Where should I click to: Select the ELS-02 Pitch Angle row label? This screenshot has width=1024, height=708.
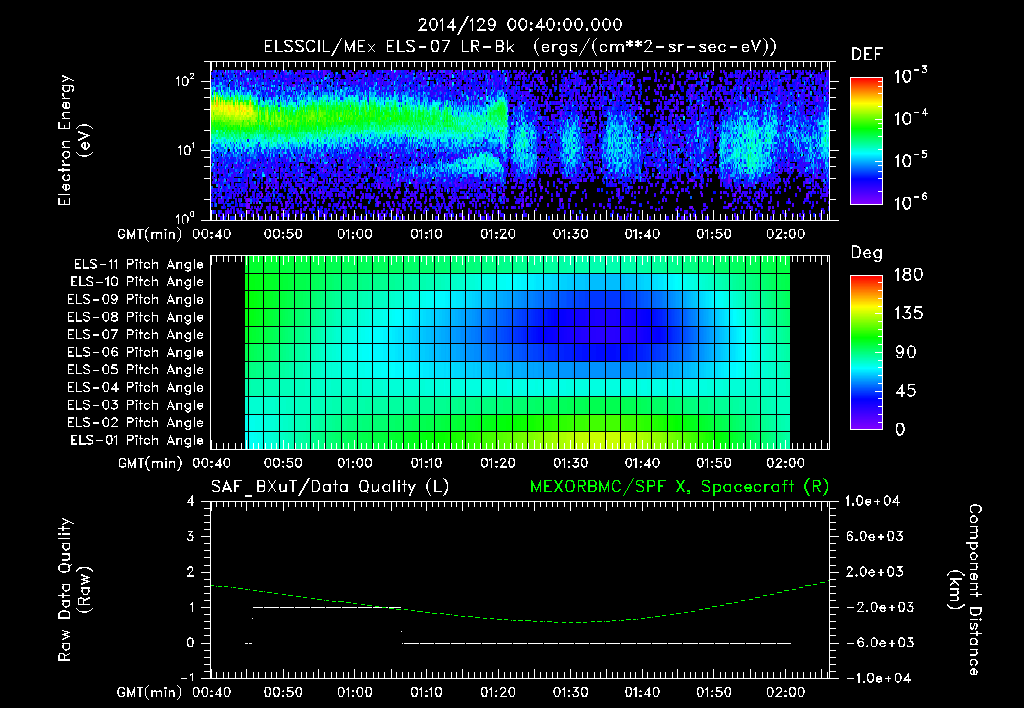point(135,423)
